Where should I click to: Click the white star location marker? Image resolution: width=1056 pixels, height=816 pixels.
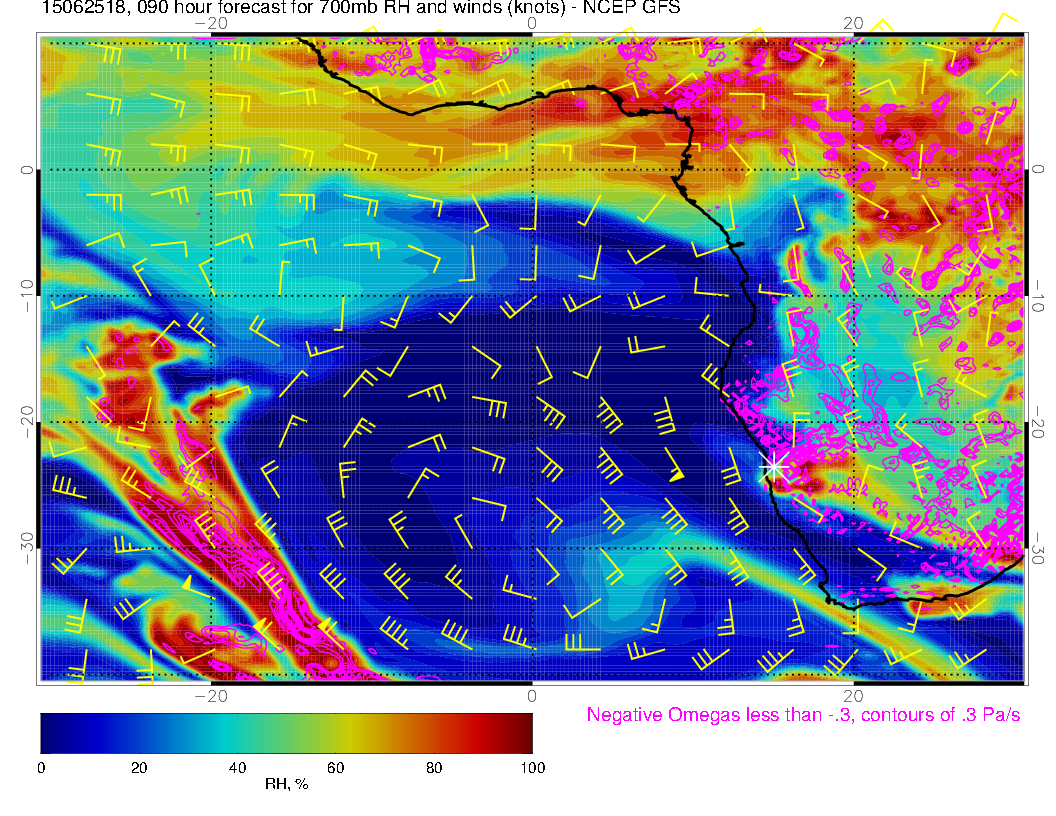coord(773,465)
